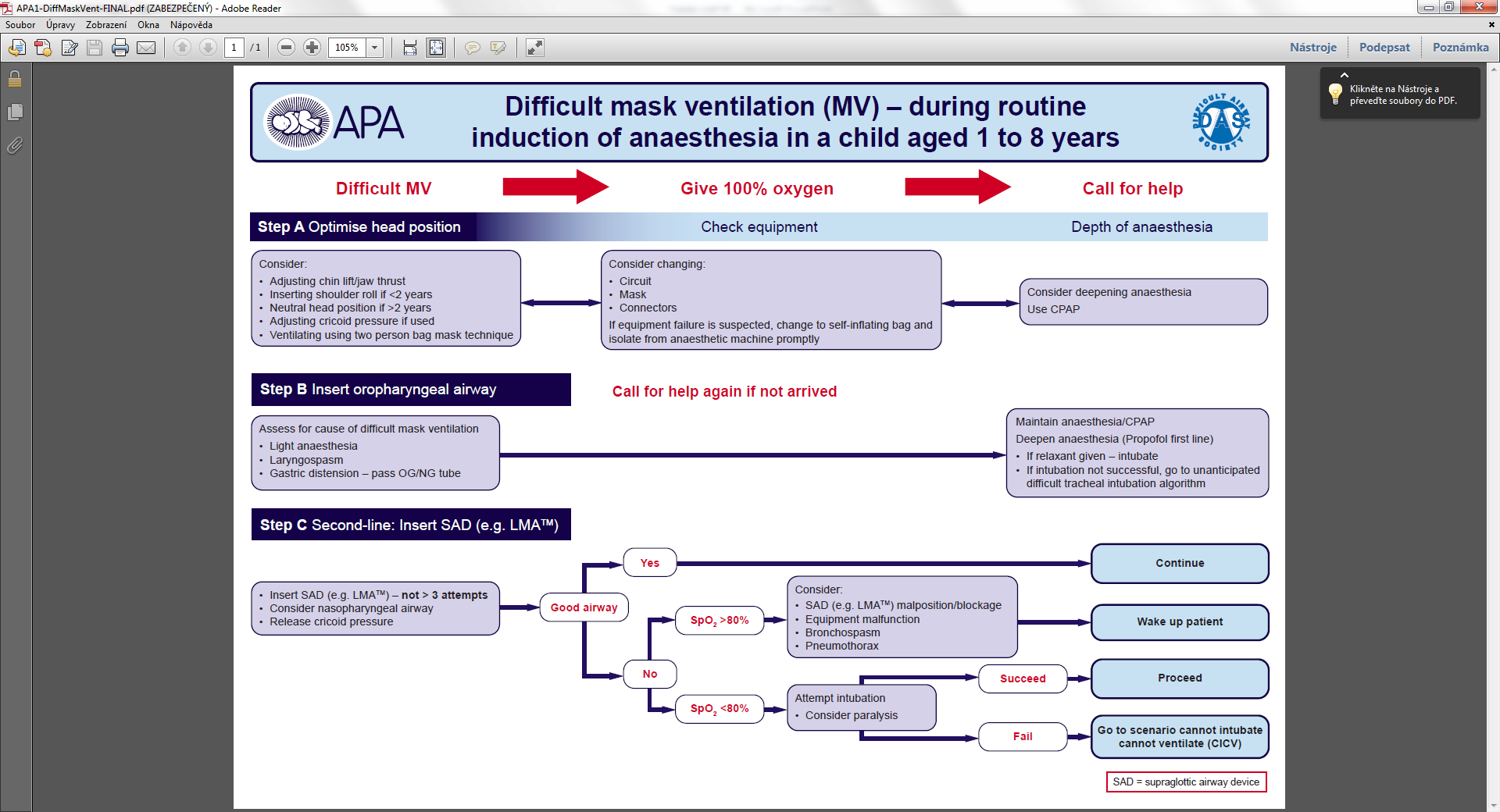Click the scrollbar down arrow
The image size is (1500, 812).
[x=1493, y=806]
